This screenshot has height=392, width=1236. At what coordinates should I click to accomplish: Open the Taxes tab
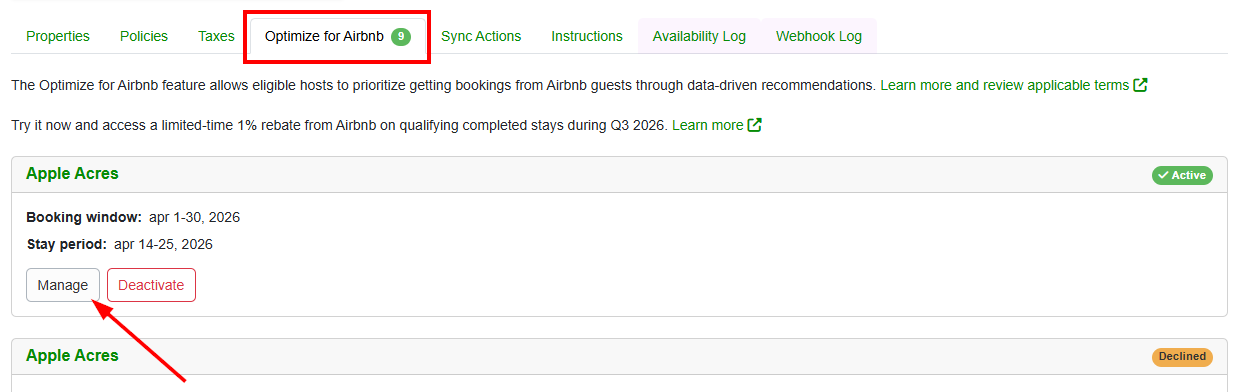[x=216, y=36]
